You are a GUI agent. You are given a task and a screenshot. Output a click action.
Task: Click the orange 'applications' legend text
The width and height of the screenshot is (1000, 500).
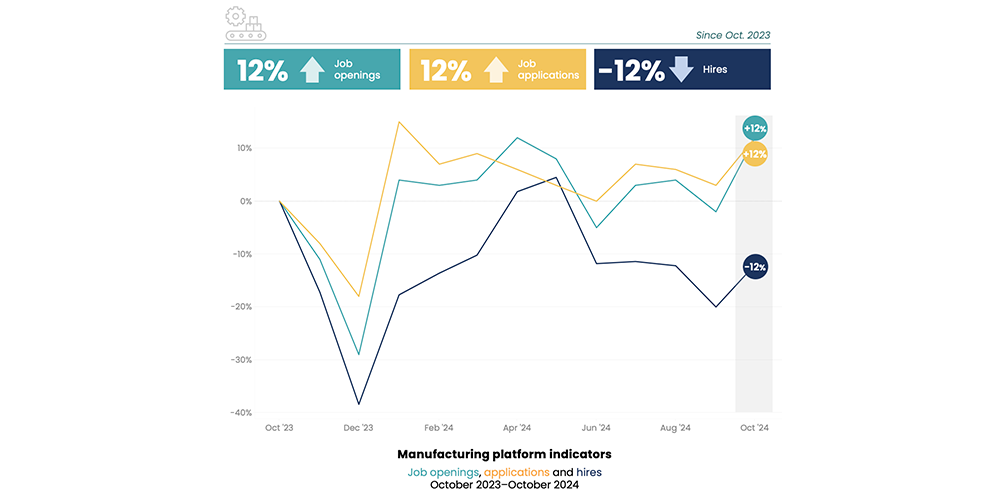click(516, 471)
